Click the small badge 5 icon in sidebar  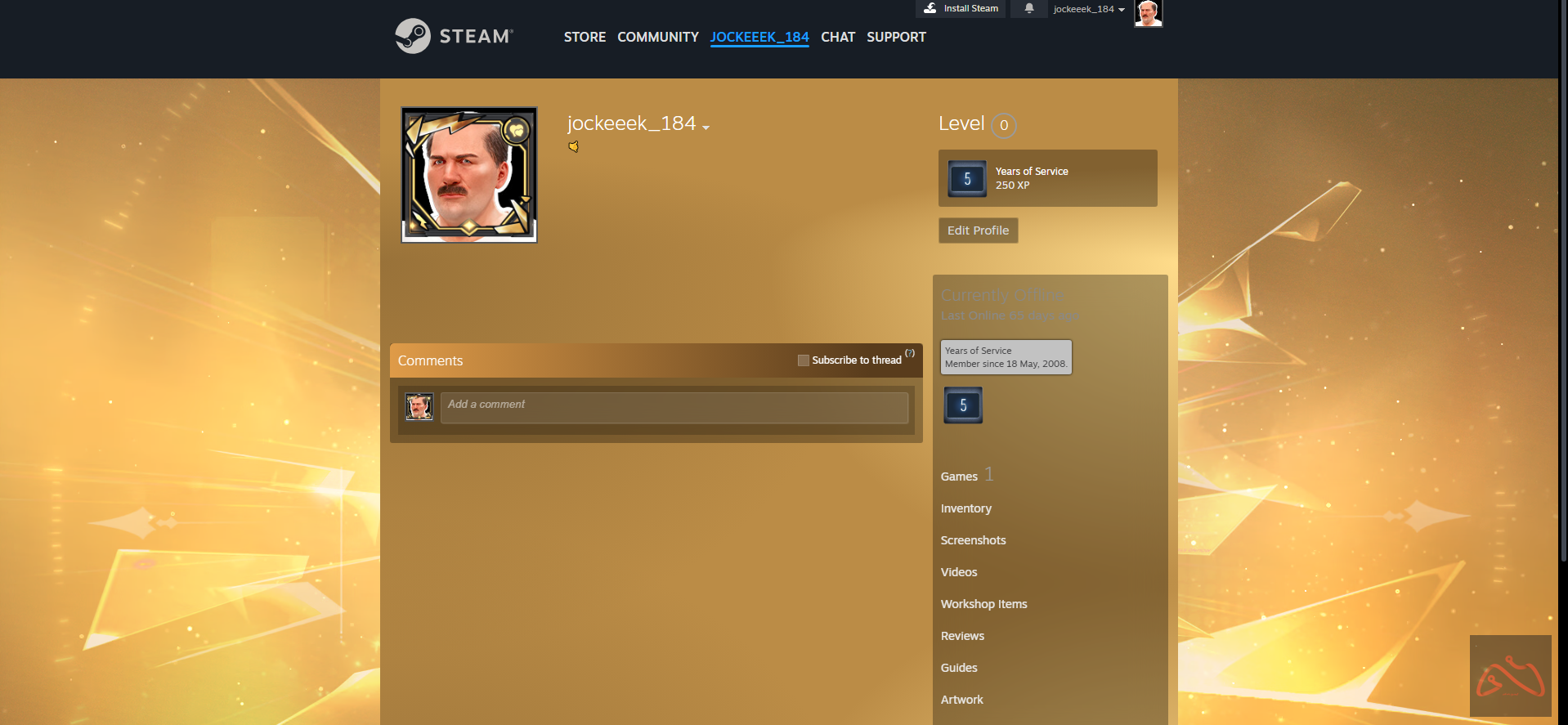click(963, 405)
